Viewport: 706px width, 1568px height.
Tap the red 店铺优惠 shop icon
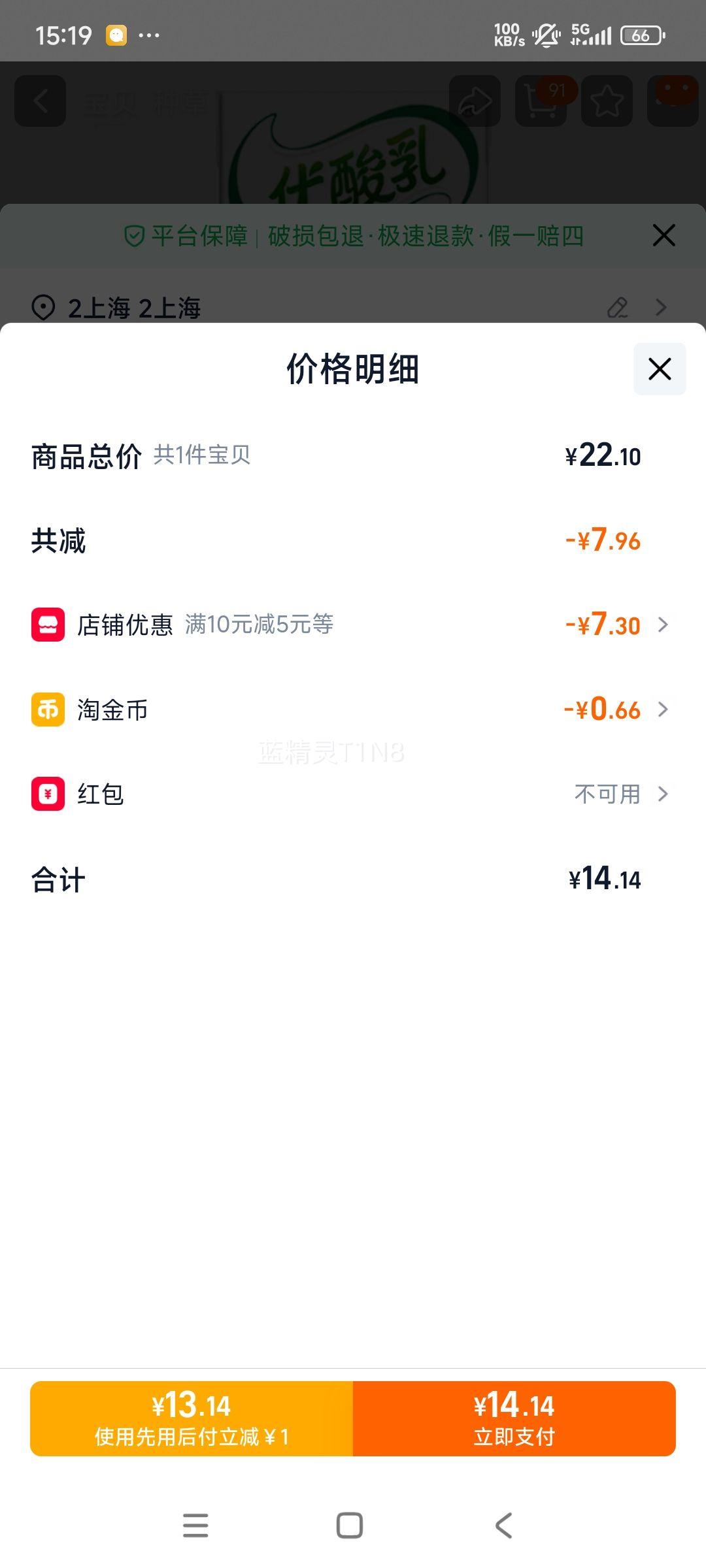48,625
